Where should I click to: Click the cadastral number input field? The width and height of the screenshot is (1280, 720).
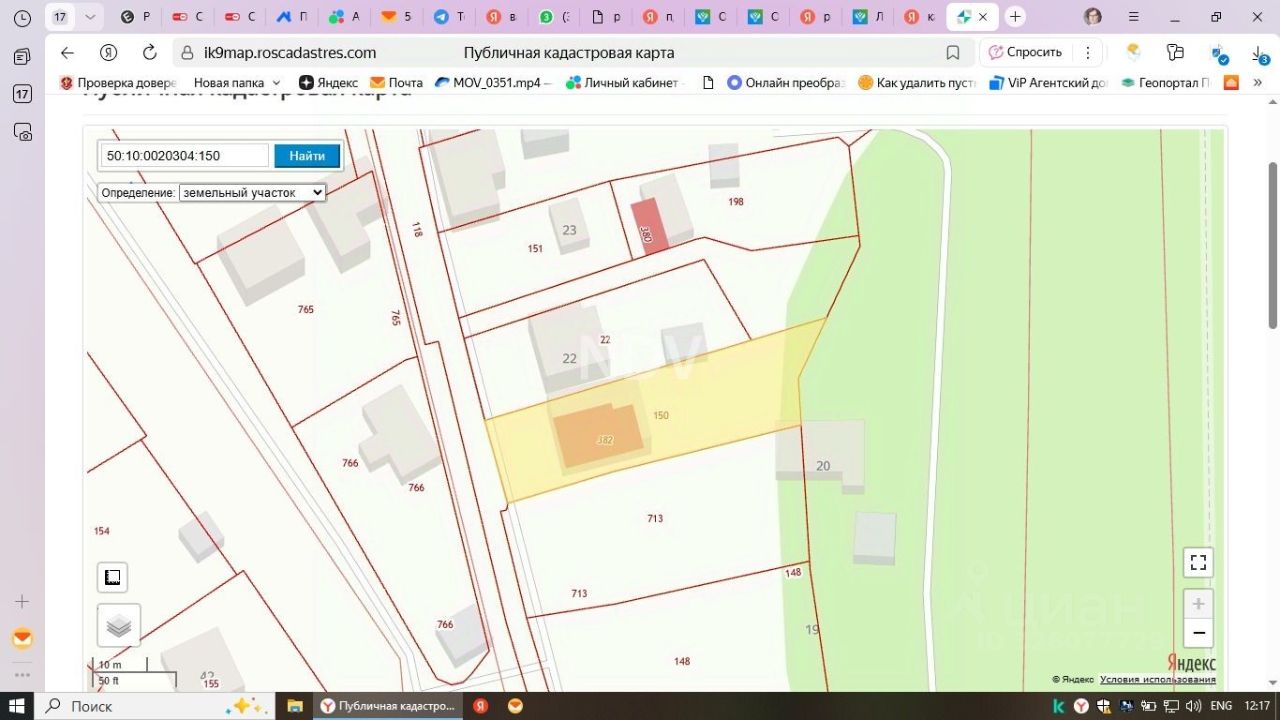tap(184, 155)
